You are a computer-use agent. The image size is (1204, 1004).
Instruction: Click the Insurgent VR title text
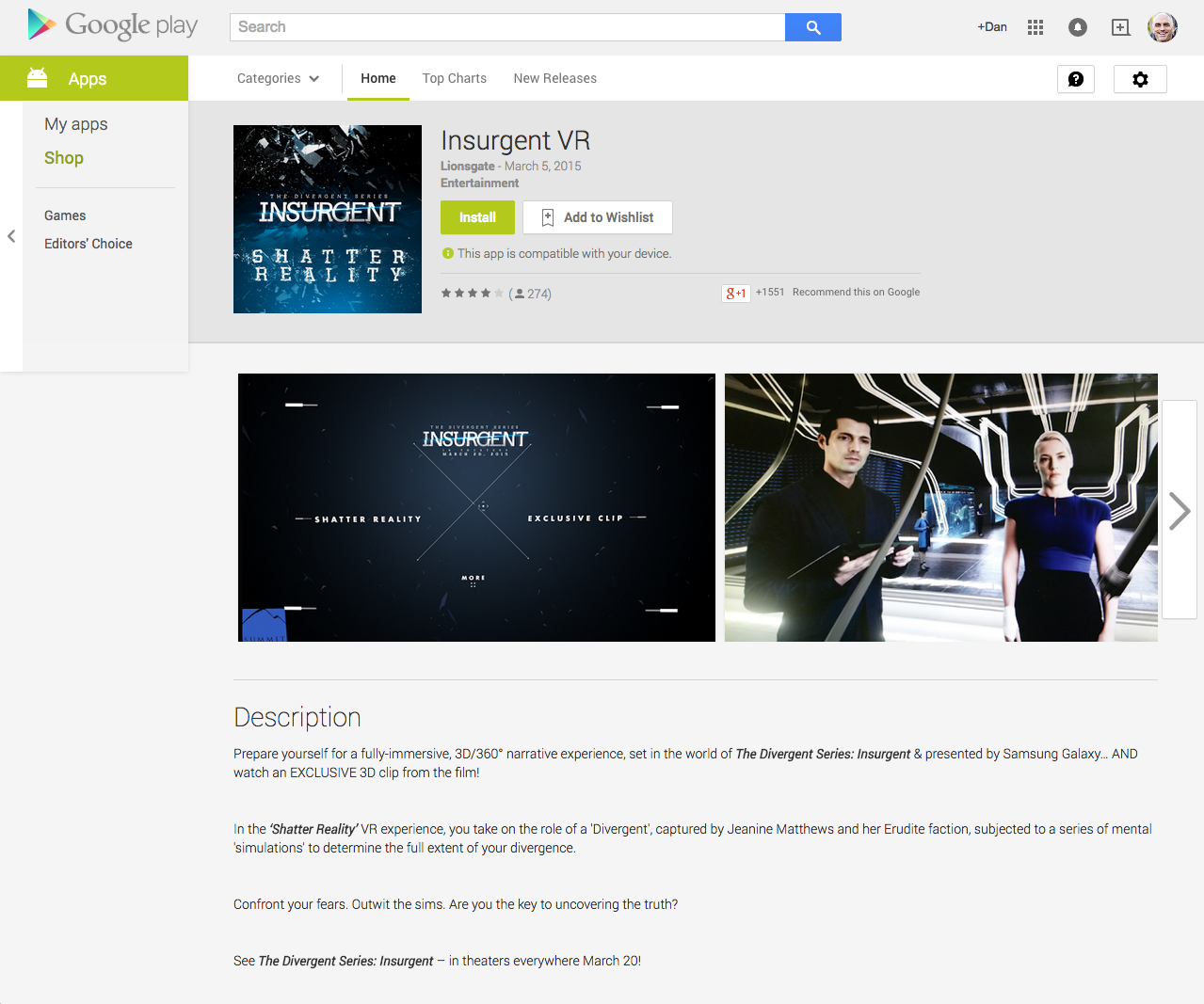516,140
